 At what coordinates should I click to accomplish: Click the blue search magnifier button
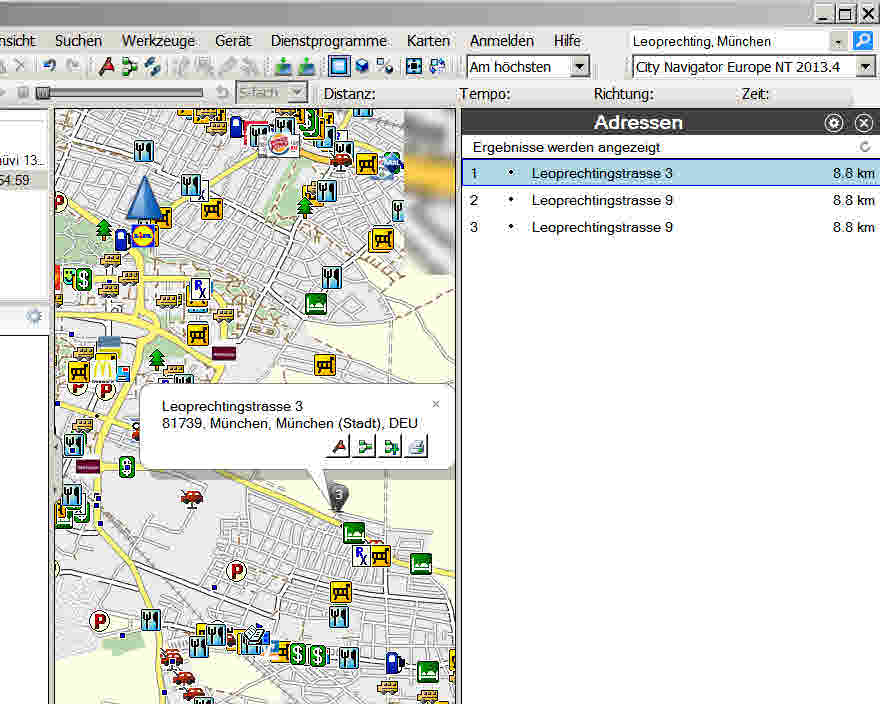pyautogui.click(x=862, y=41)
